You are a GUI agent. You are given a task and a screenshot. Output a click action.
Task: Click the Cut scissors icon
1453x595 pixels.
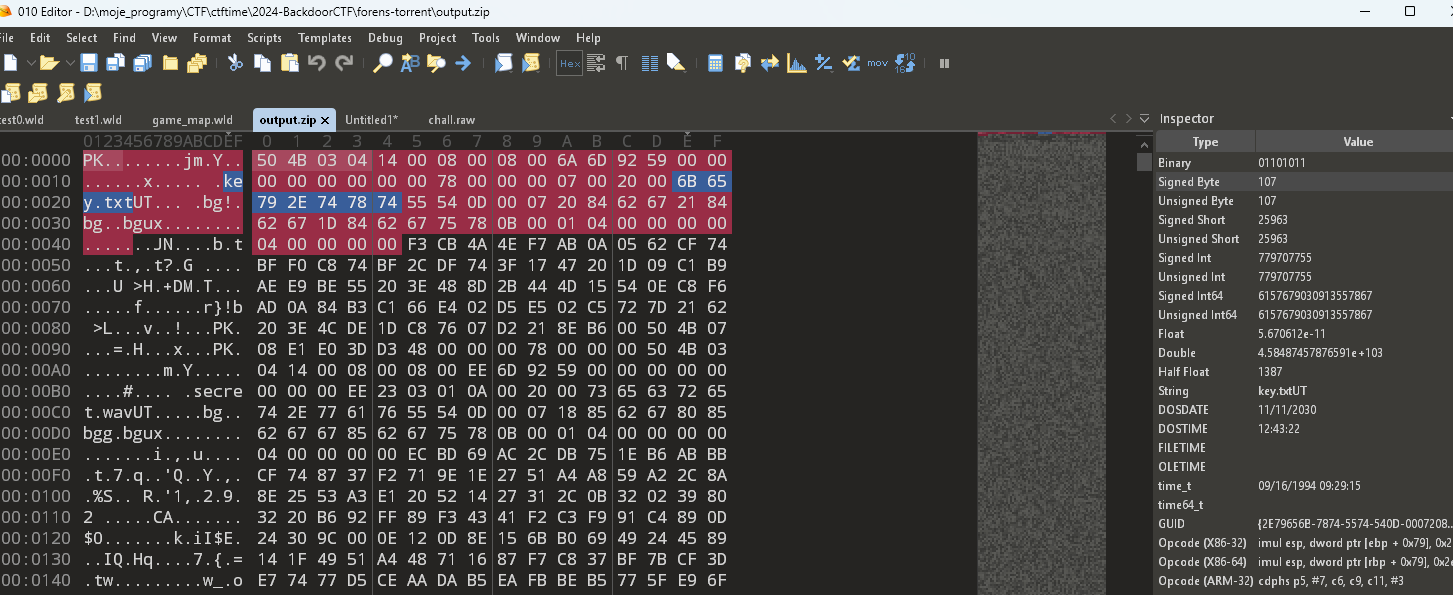coord(235,63)
